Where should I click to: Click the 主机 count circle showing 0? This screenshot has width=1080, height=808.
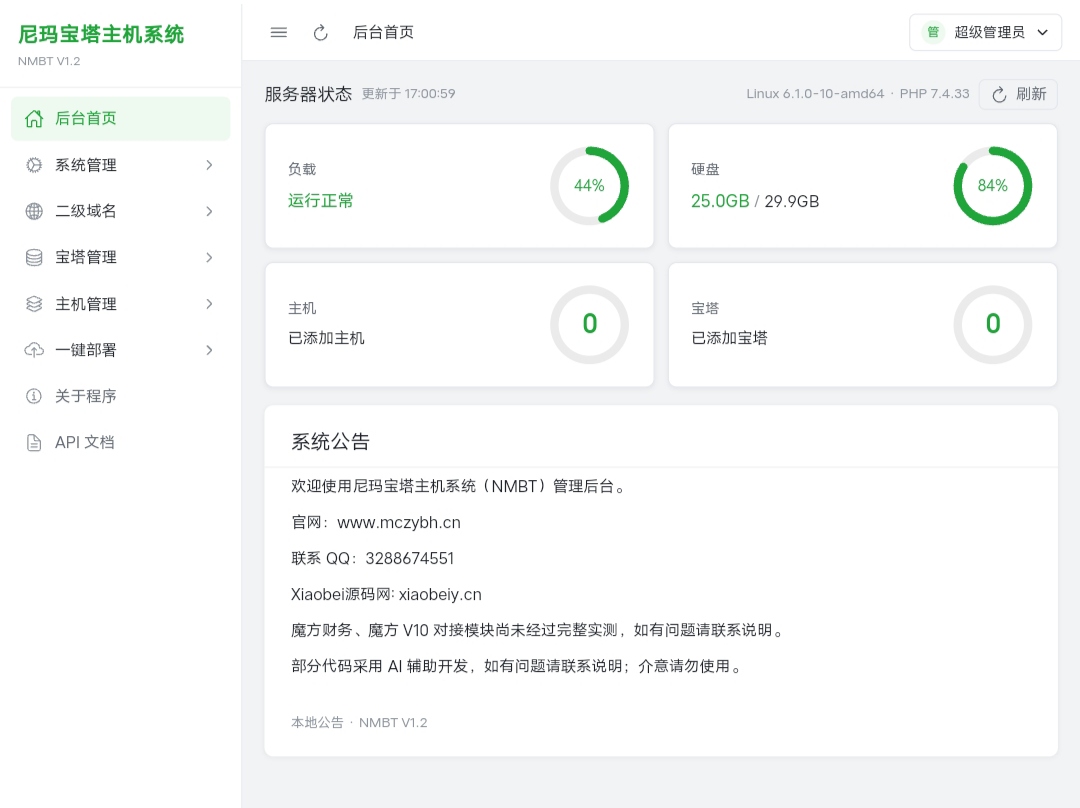pos(590,324)
